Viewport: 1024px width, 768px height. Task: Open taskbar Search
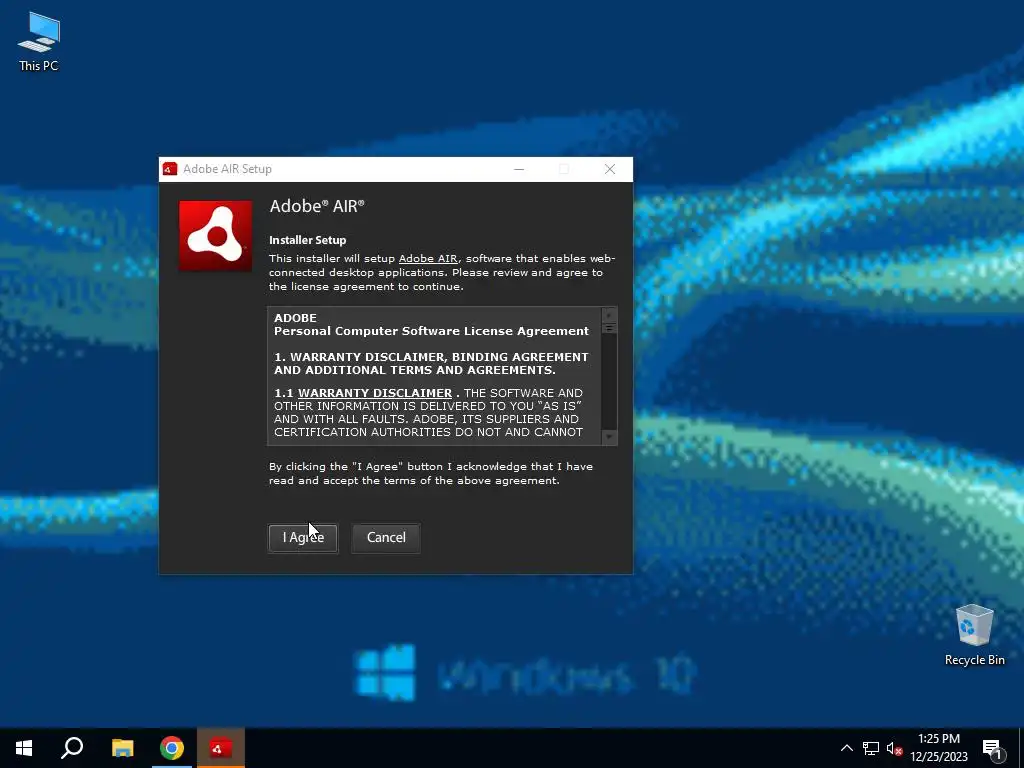(x=72, y=748)
